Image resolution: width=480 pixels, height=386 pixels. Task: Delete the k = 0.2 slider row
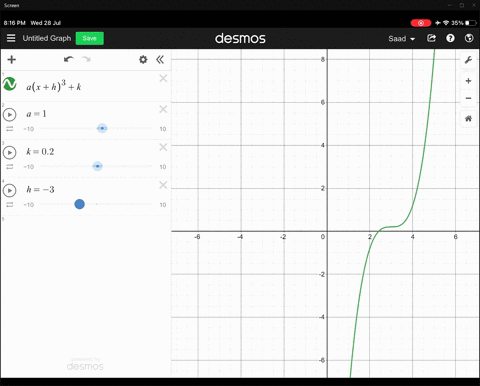163,147
